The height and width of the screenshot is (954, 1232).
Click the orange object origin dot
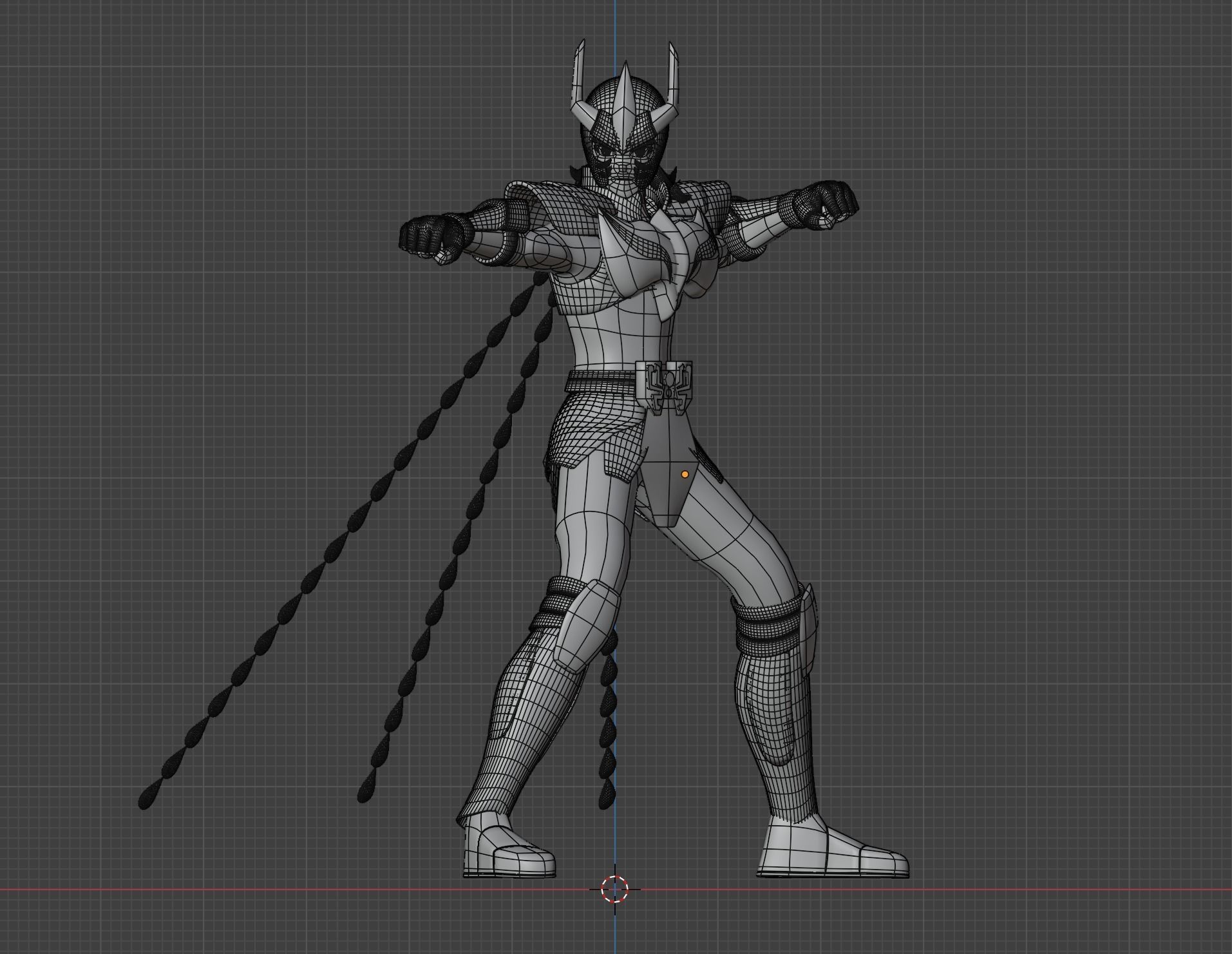(x=685, y=474)
